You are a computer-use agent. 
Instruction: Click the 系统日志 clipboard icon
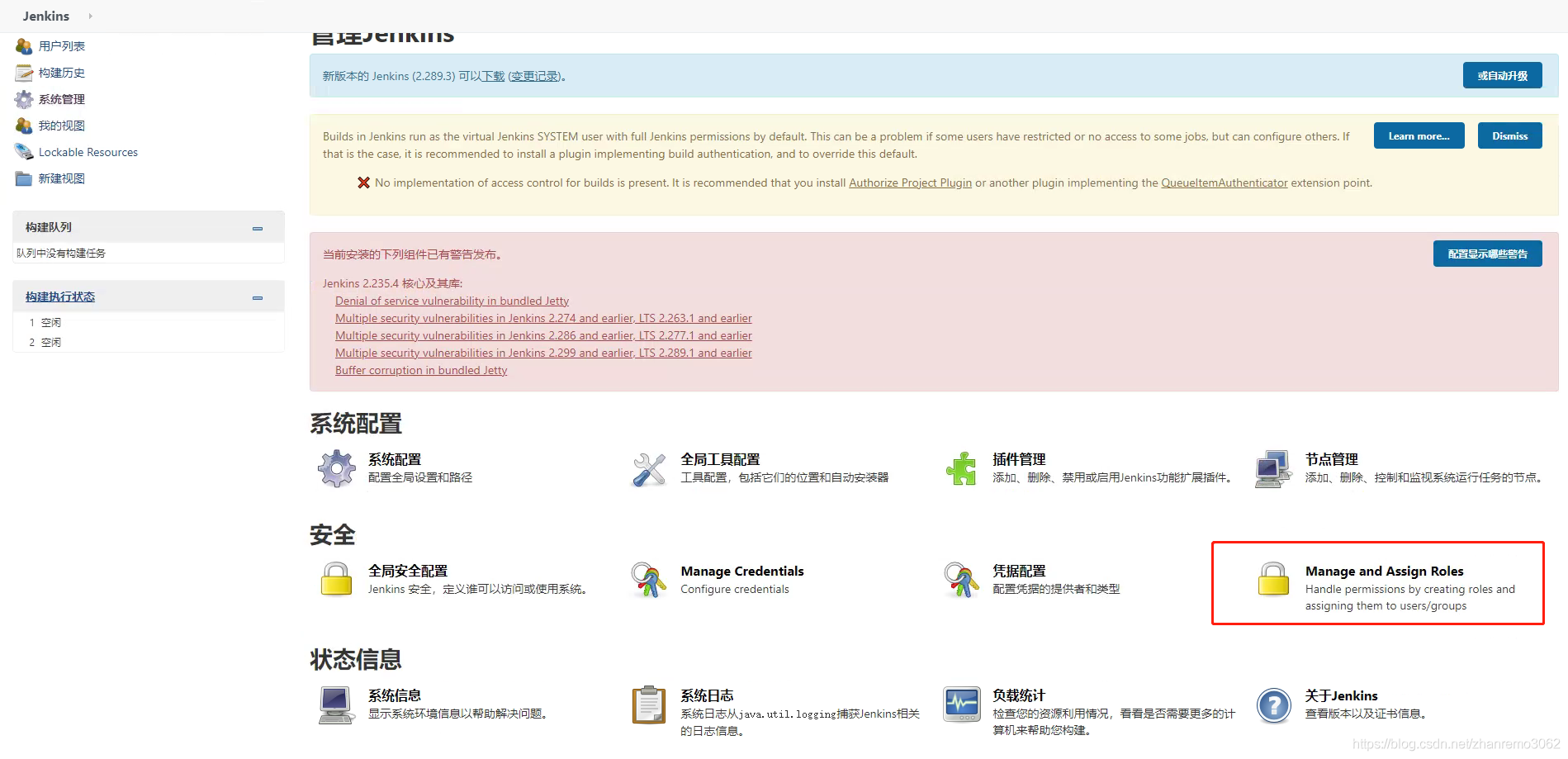pos(649,705)
